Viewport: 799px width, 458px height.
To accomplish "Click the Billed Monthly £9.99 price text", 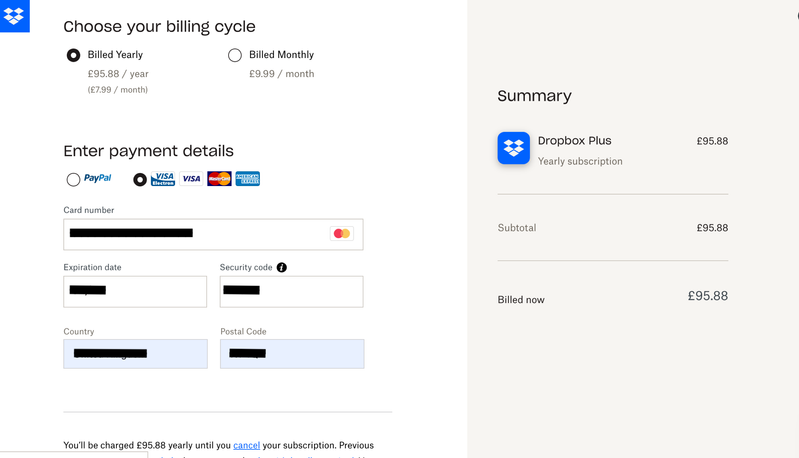I will 281,74.
